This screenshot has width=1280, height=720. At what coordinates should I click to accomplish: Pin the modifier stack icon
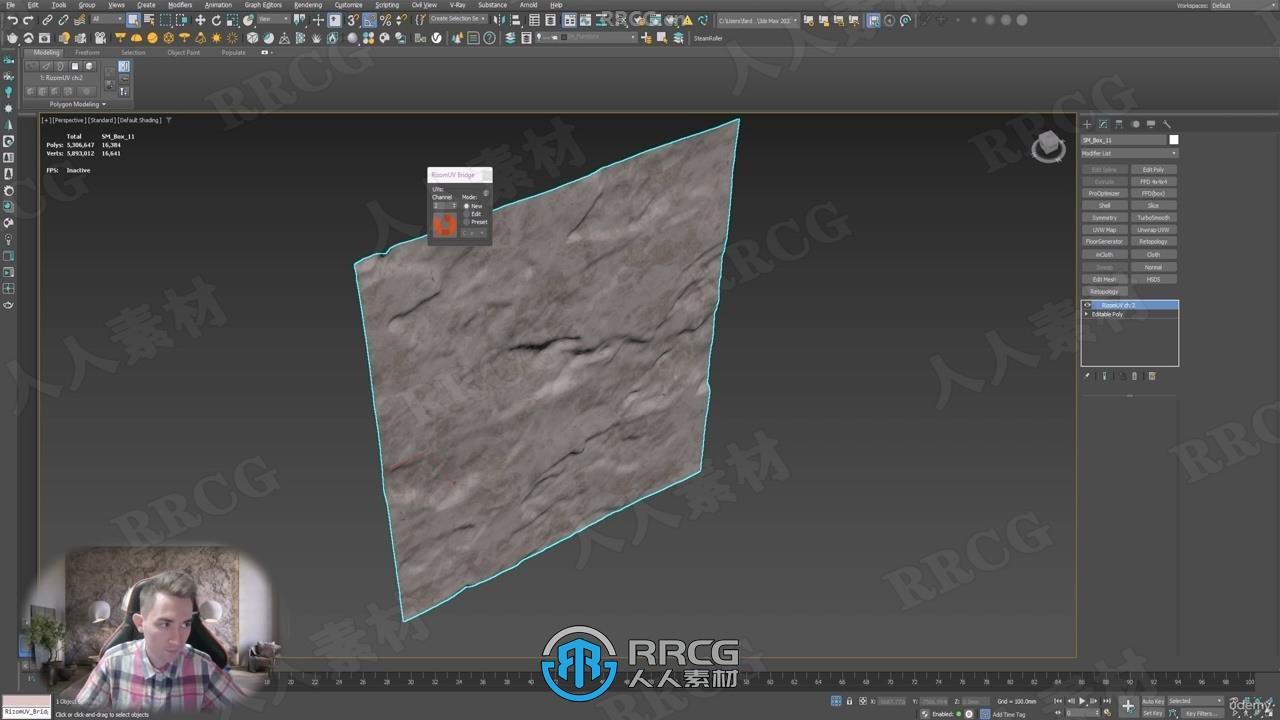(1087, 376)
